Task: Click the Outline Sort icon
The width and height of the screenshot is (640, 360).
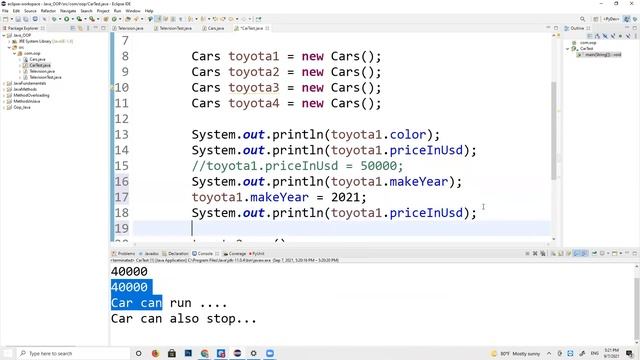Action: tap(597, 36)
